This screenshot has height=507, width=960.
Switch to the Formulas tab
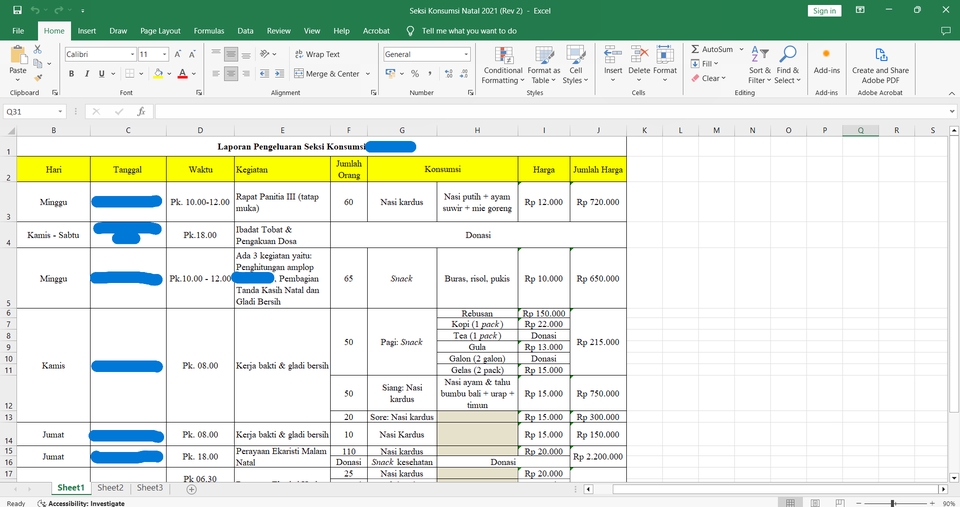[209, 31]
